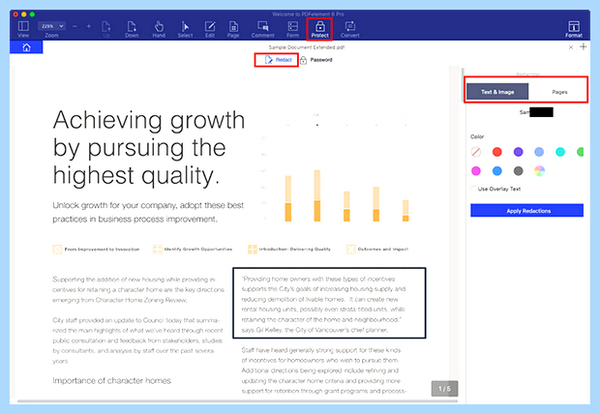Choose the blue color swatch

click(x=497, y=171)
